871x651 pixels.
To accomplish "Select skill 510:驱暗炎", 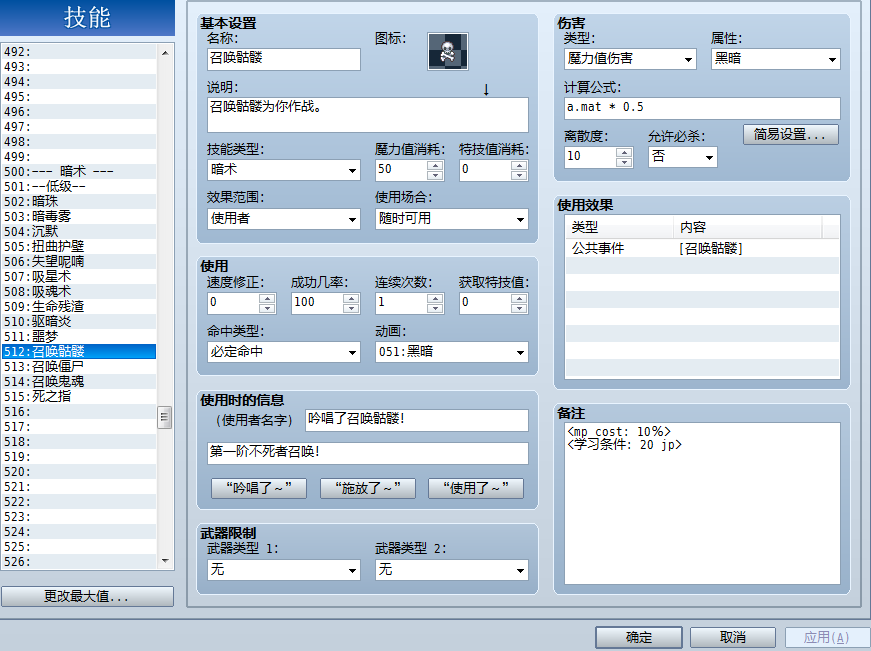I will point(79,322).
